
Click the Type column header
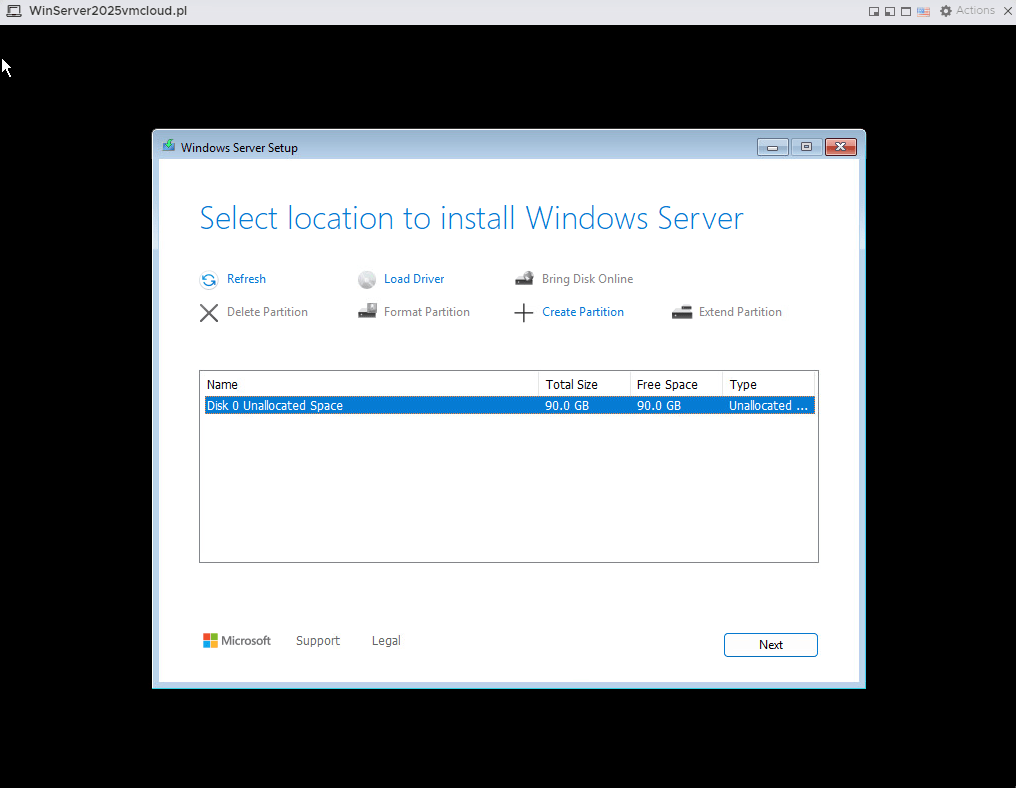[767, 384]
